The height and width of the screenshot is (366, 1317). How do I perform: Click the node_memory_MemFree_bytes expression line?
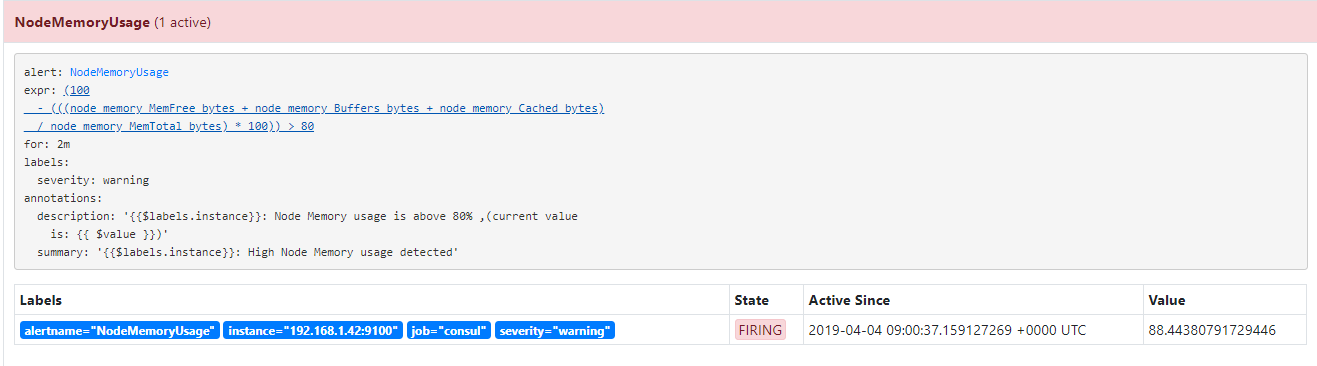(x=314, y=108)
